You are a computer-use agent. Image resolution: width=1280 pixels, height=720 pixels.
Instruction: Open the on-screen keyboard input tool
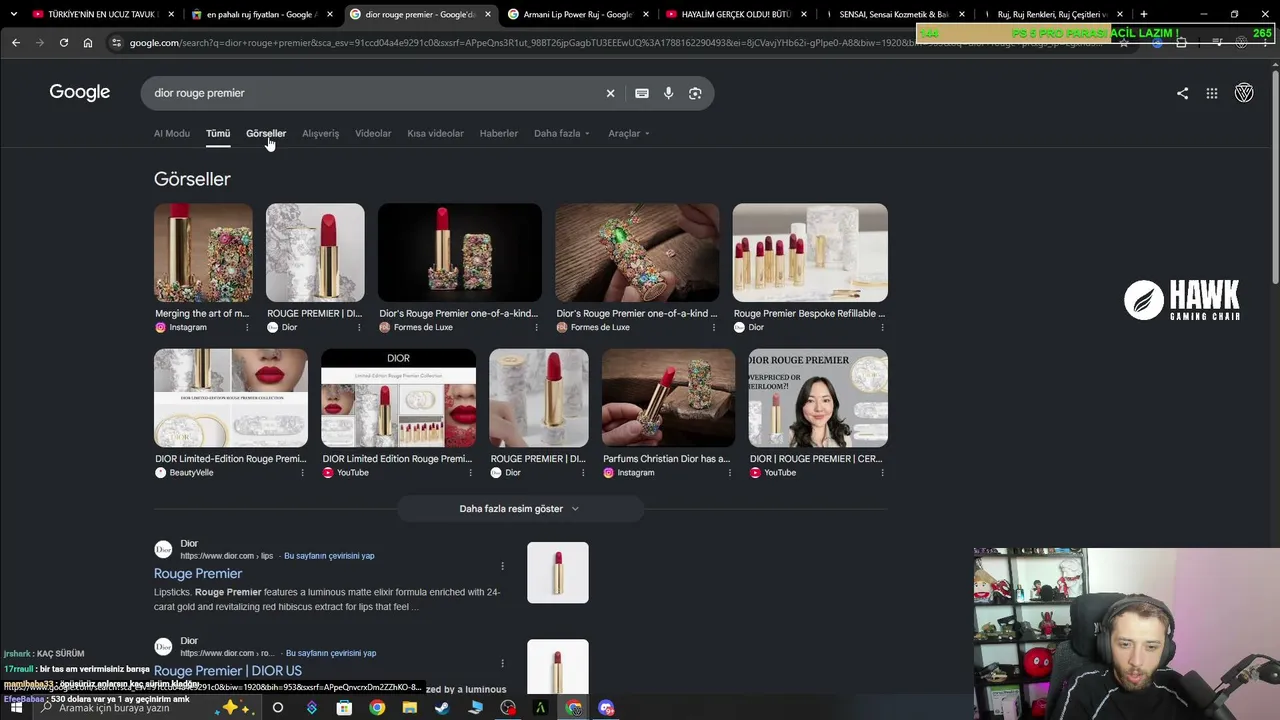pos(642,93)
